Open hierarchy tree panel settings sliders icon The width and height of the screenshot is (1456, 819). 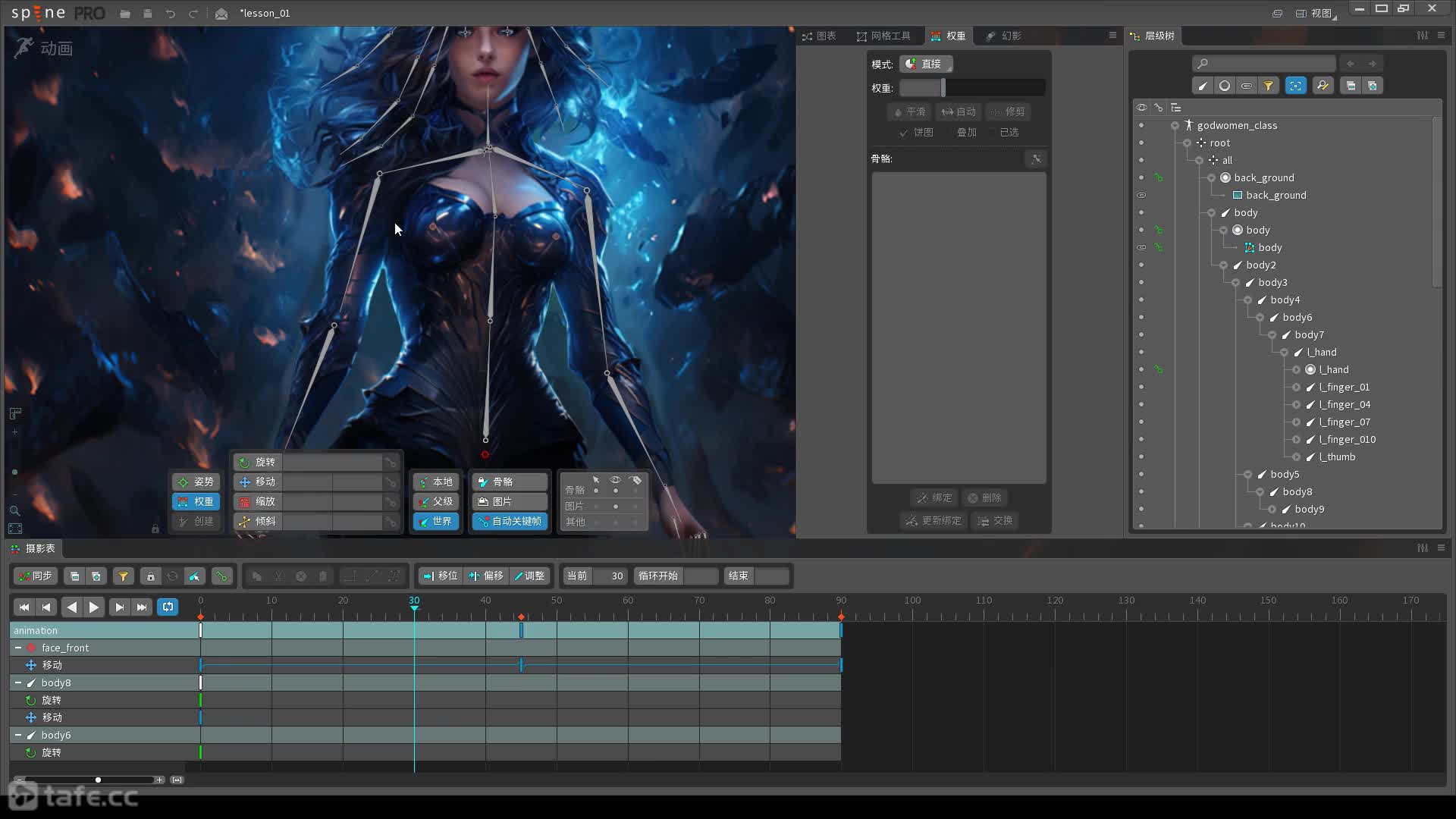point(1423,36)
